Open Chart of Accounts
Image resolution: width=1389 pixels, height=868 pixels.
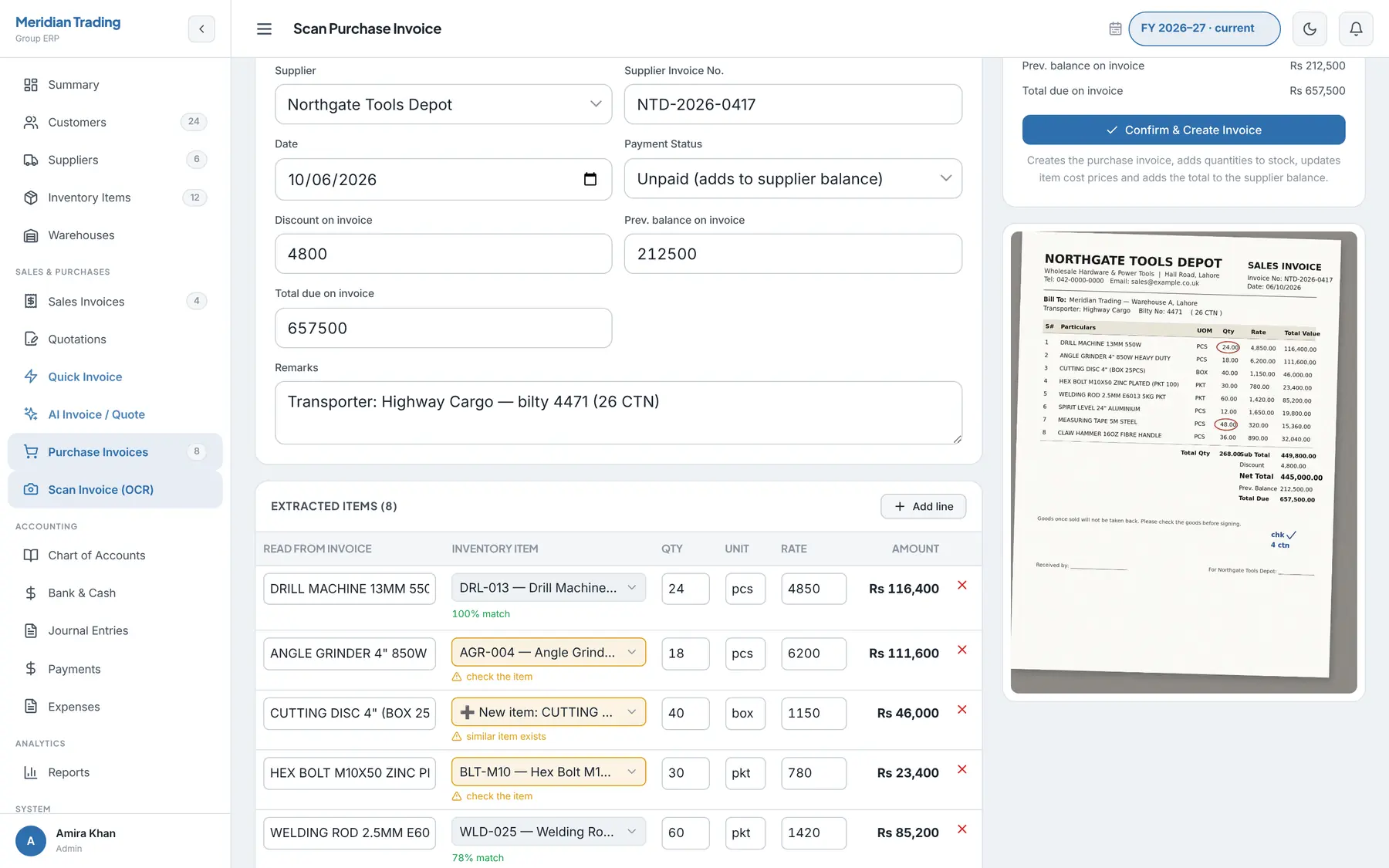tap(115, 556)
